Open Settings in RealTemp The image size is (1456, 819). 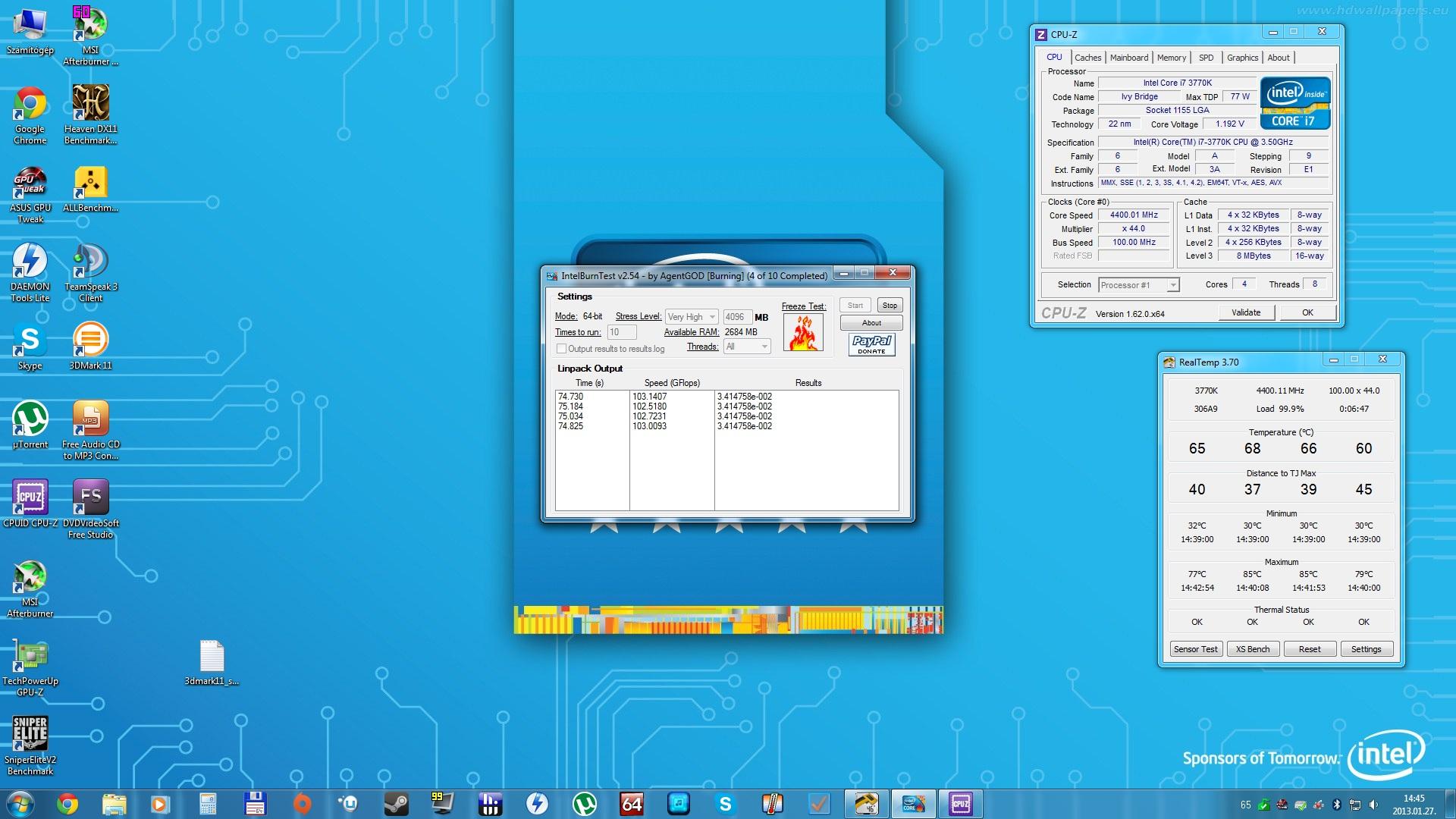[x=1366, y=649]
